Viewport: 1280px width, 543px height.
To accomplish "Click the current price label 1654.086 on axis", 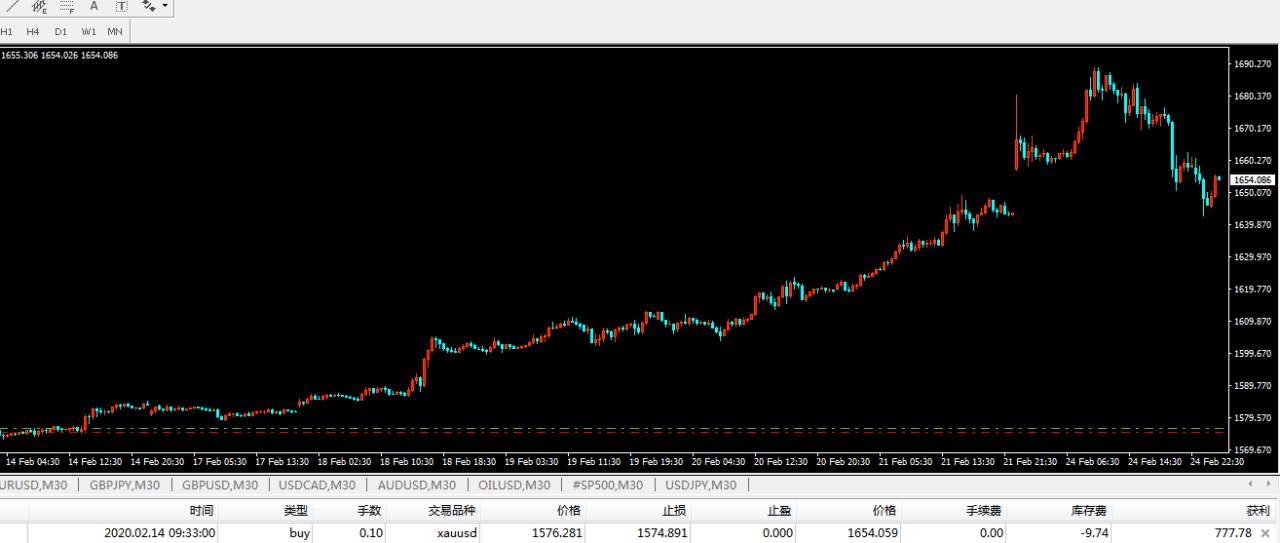I will [1252, 180].
